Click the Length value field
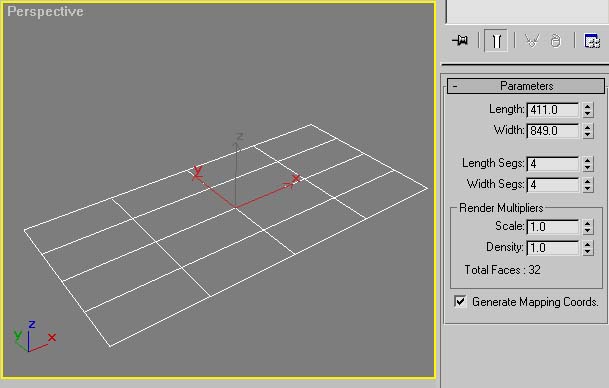The image size is (609, 388). click(x=553, y=110)
